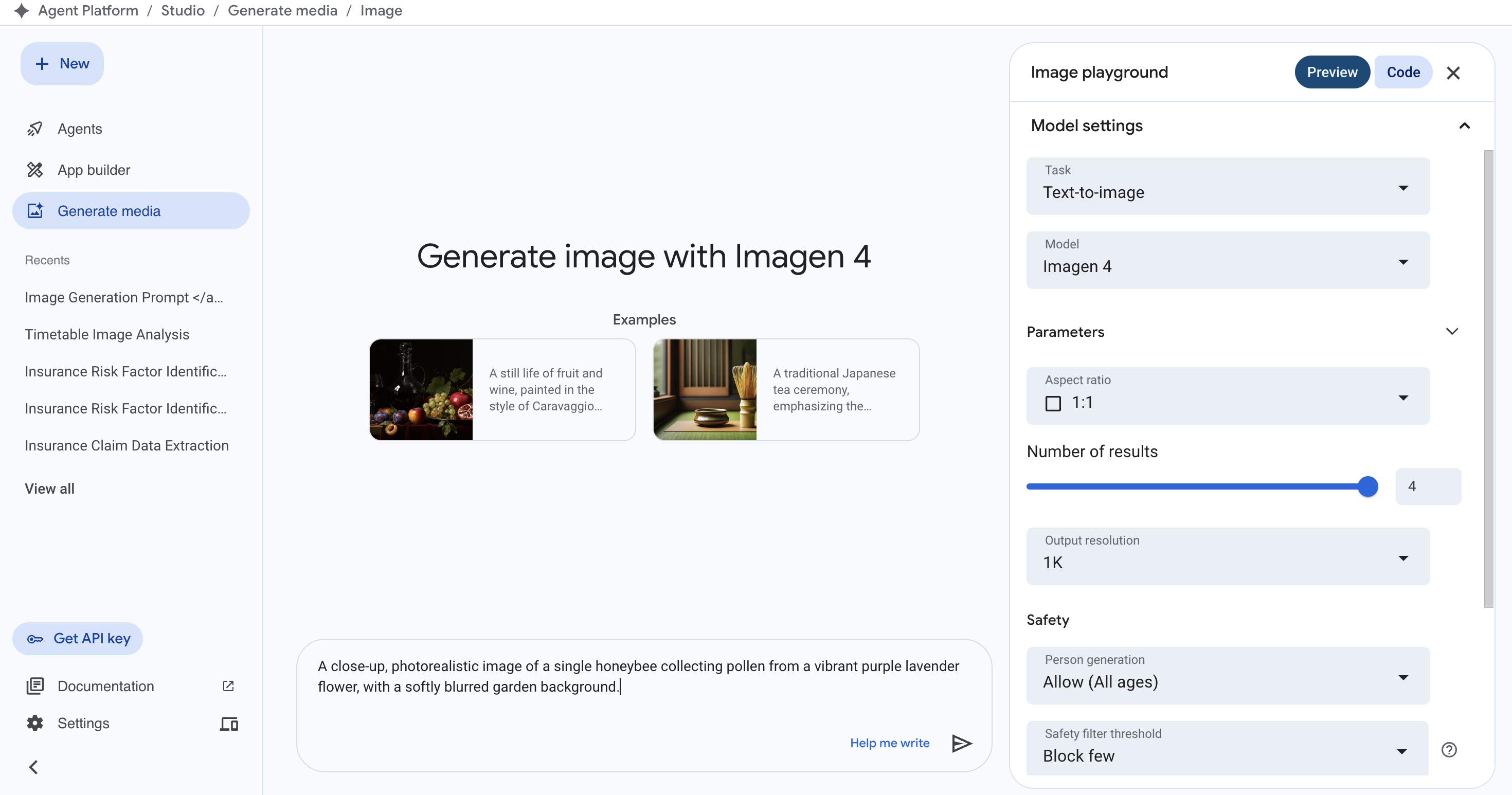Close the Image playground panel
The width and height of the screenshot is (1512, 795).
[1453, 73]
